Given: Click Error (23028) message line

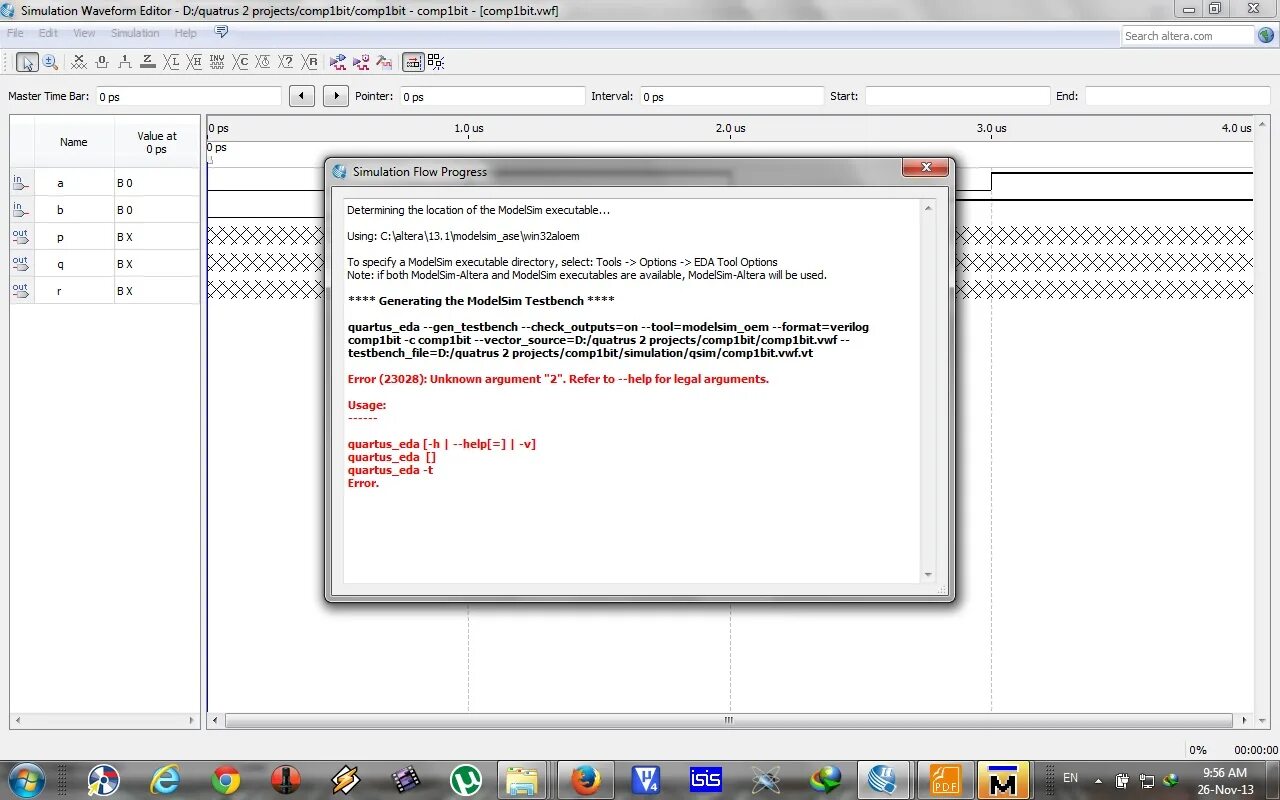Looking at the screenshot, I should click(x=558, y=379).
